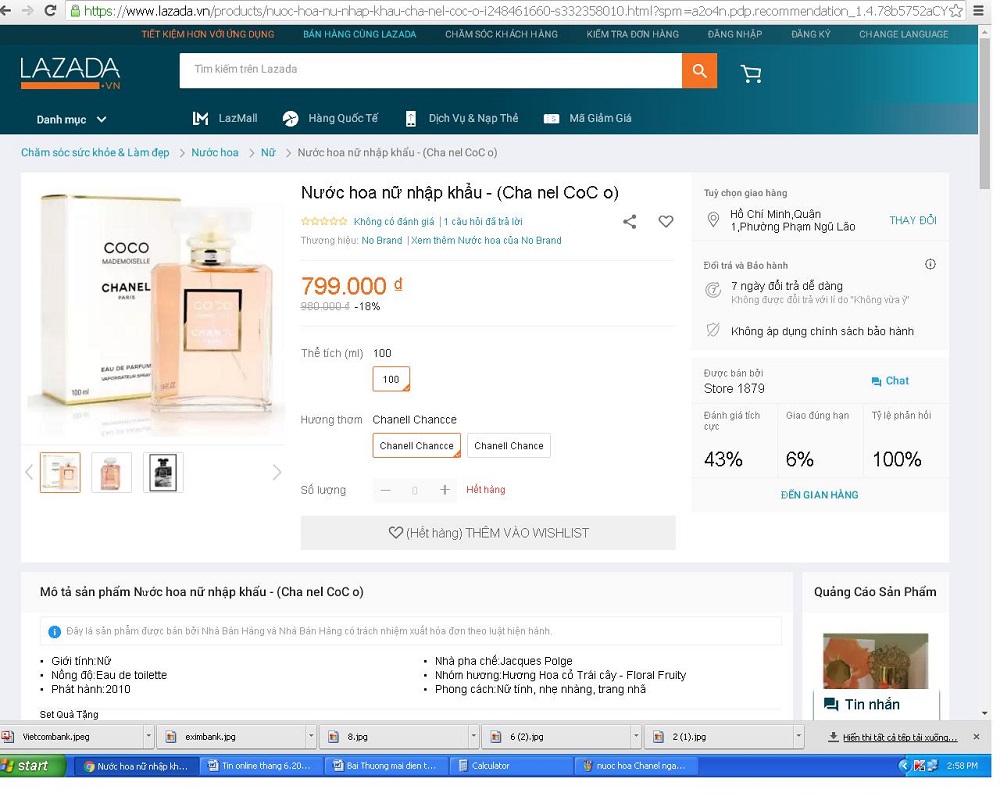1000x800 pixels.
Task: Reload the page in browser
Action: 50,10
